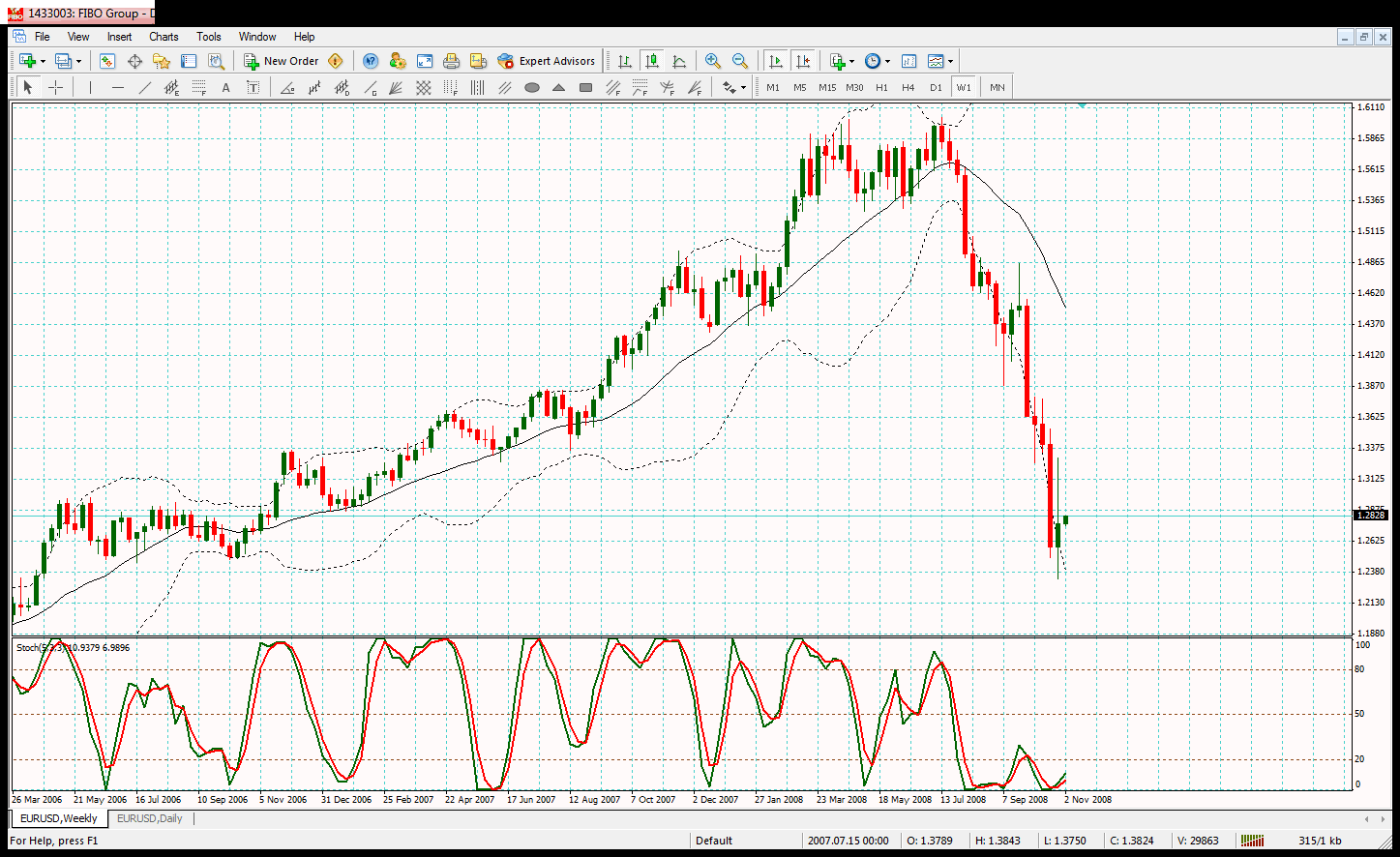Screen dimensions: 1400x857
Task: Select the Gann grid tool
Action: click(423, 87)
